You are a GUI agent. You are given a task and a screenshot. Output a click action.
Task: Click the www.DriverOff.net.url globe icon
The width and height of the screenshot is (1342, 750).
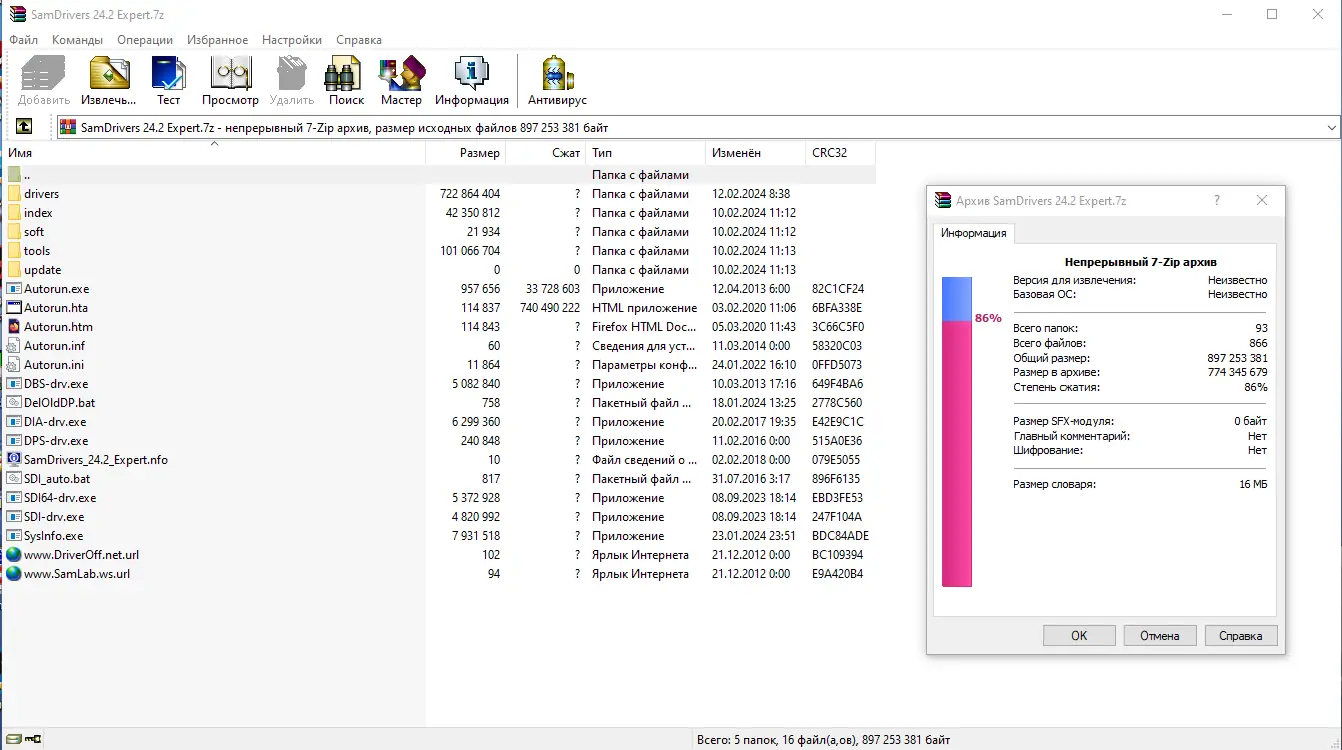click(14, 555)
